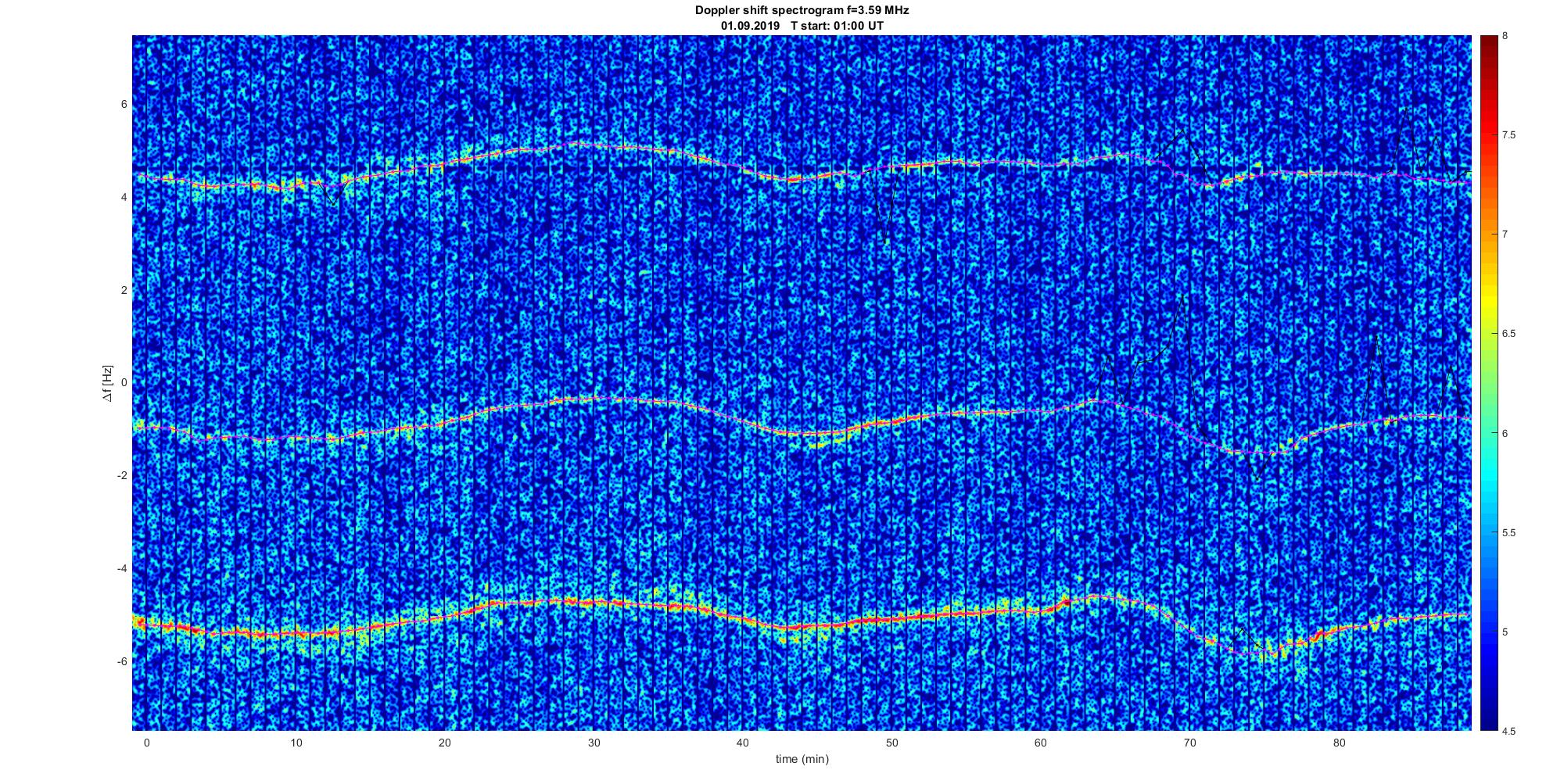Screen dimensions: 1564x784
Task: Click the x-axis tick label '30'
Action: 594,743
